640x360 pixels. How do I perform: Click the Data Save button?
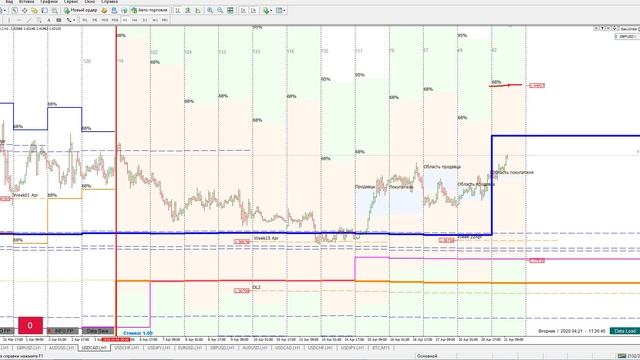coord(98,331)
